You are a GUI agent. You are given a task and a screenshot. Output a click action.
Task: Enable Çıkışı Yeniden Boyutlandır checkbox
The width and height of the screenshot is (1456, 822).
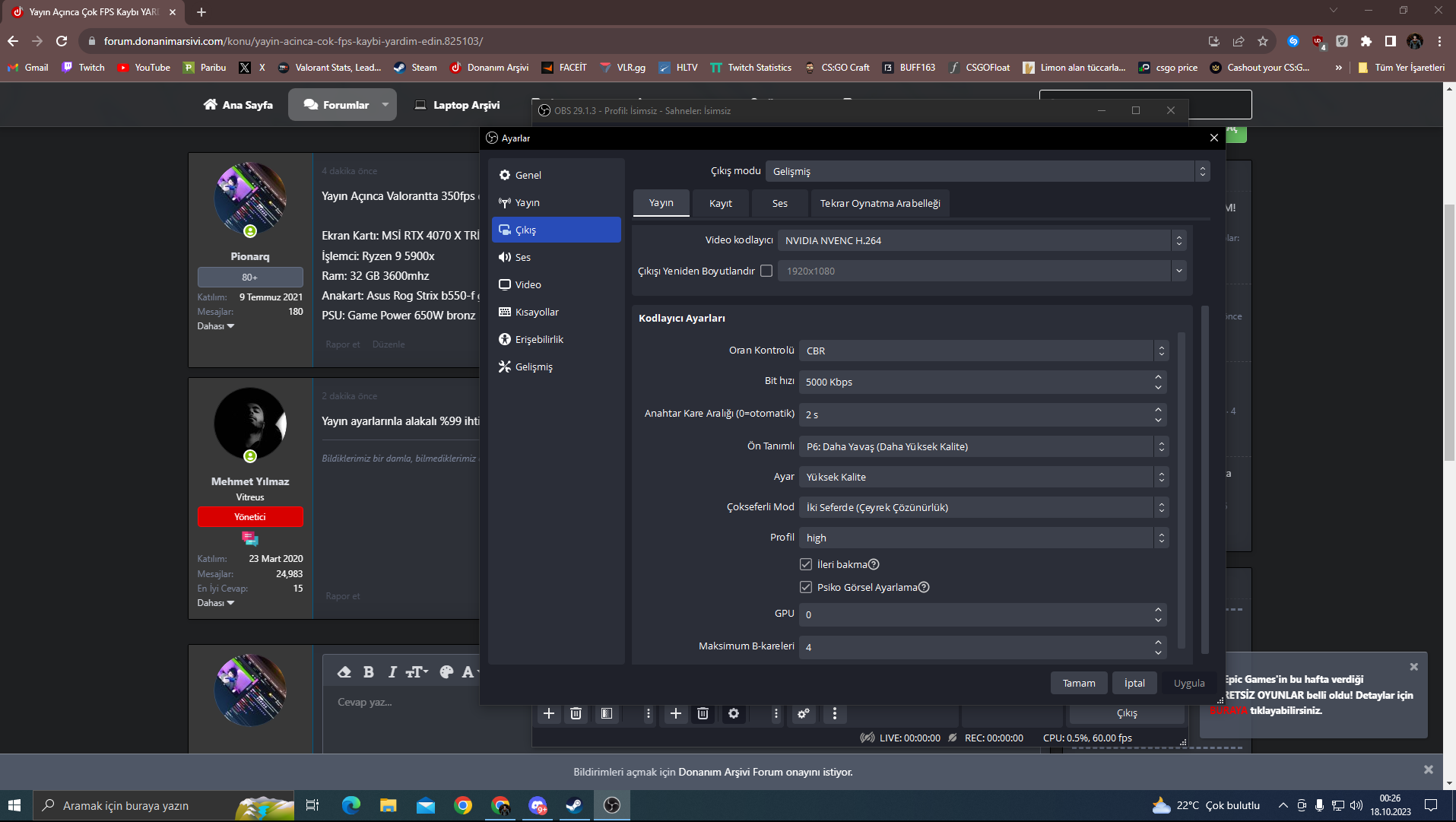pyautogui.click(x=766, y=271)
